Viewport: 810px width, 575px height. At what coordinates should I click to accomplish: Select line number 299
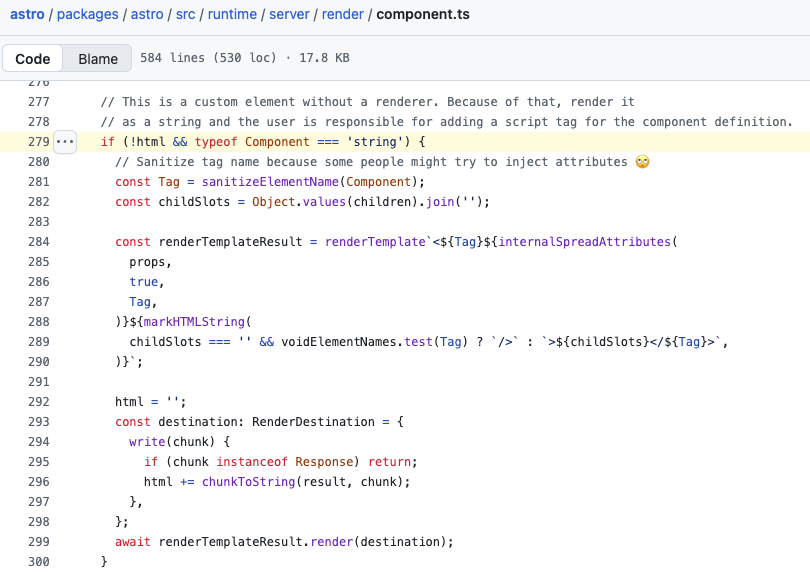(38, 542)
